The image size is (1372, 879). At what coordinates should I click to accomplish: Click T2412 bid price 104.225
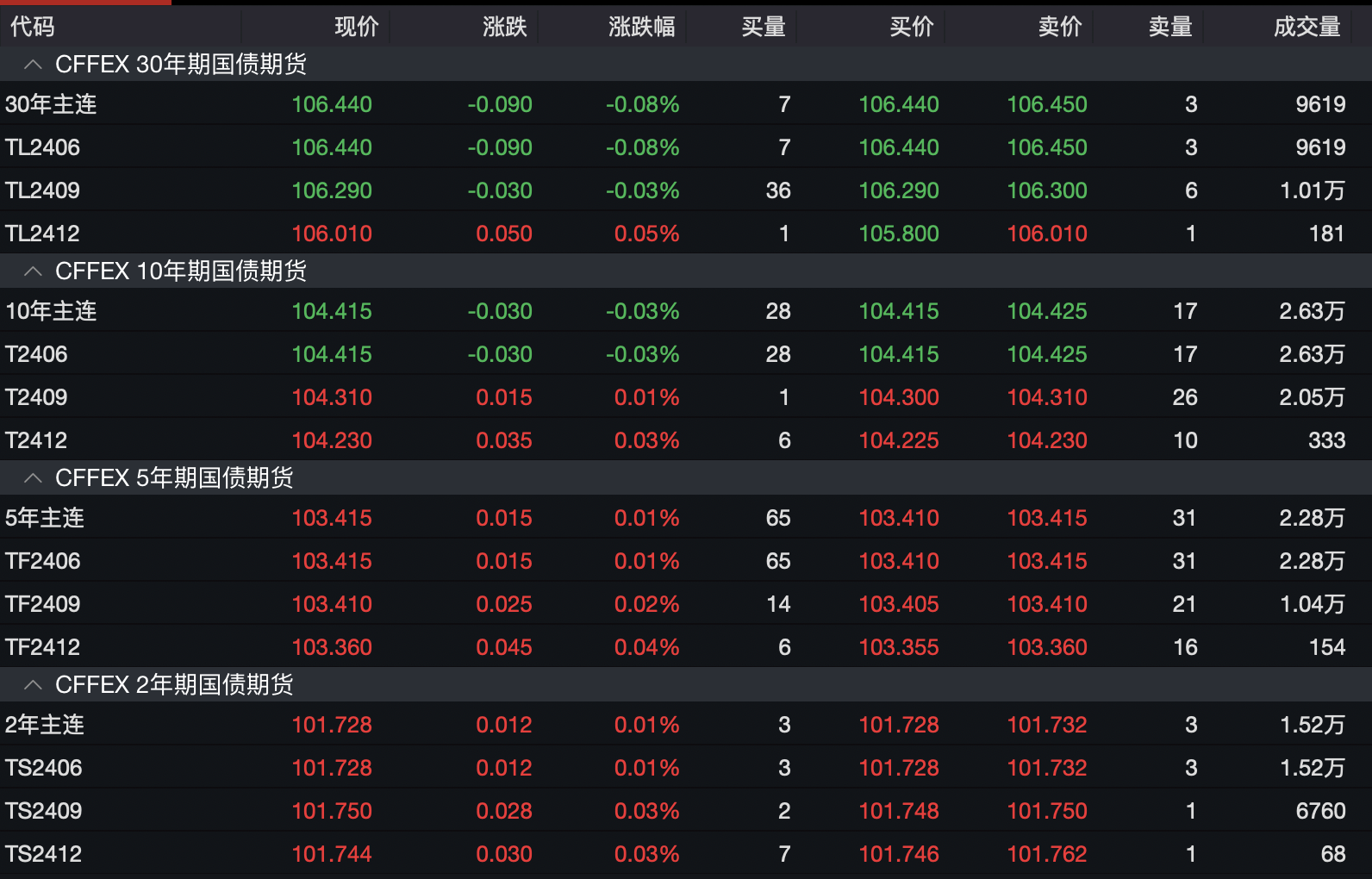899,440
